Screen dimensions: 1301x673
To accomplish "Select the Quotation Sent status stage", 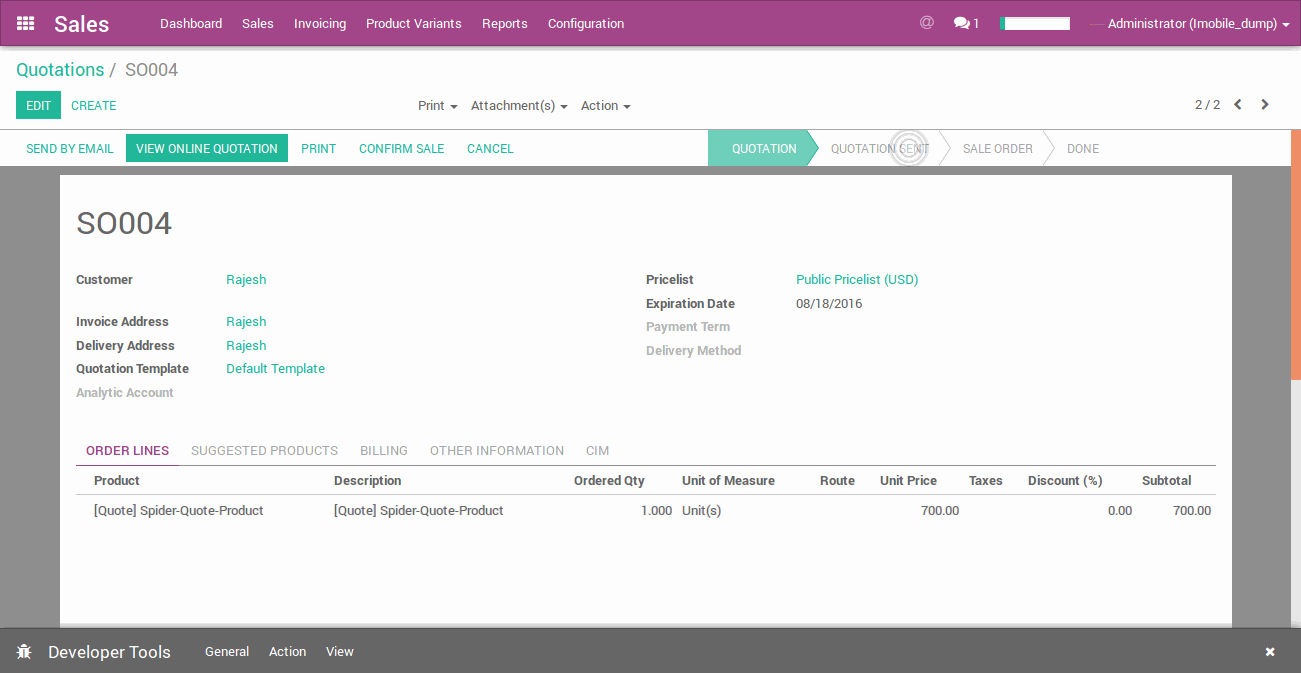I will [x=879, y=149].
